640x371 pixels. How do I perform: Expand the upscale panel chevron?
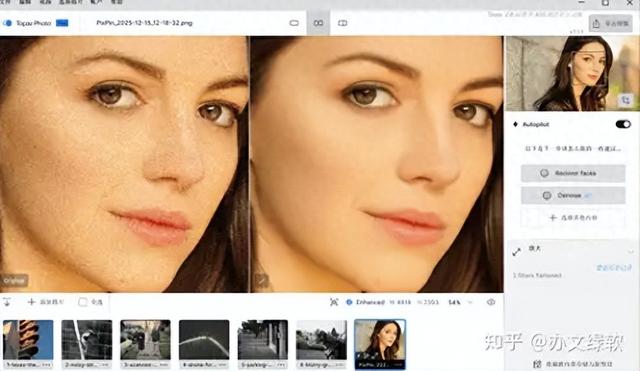(x=631, y=252)
